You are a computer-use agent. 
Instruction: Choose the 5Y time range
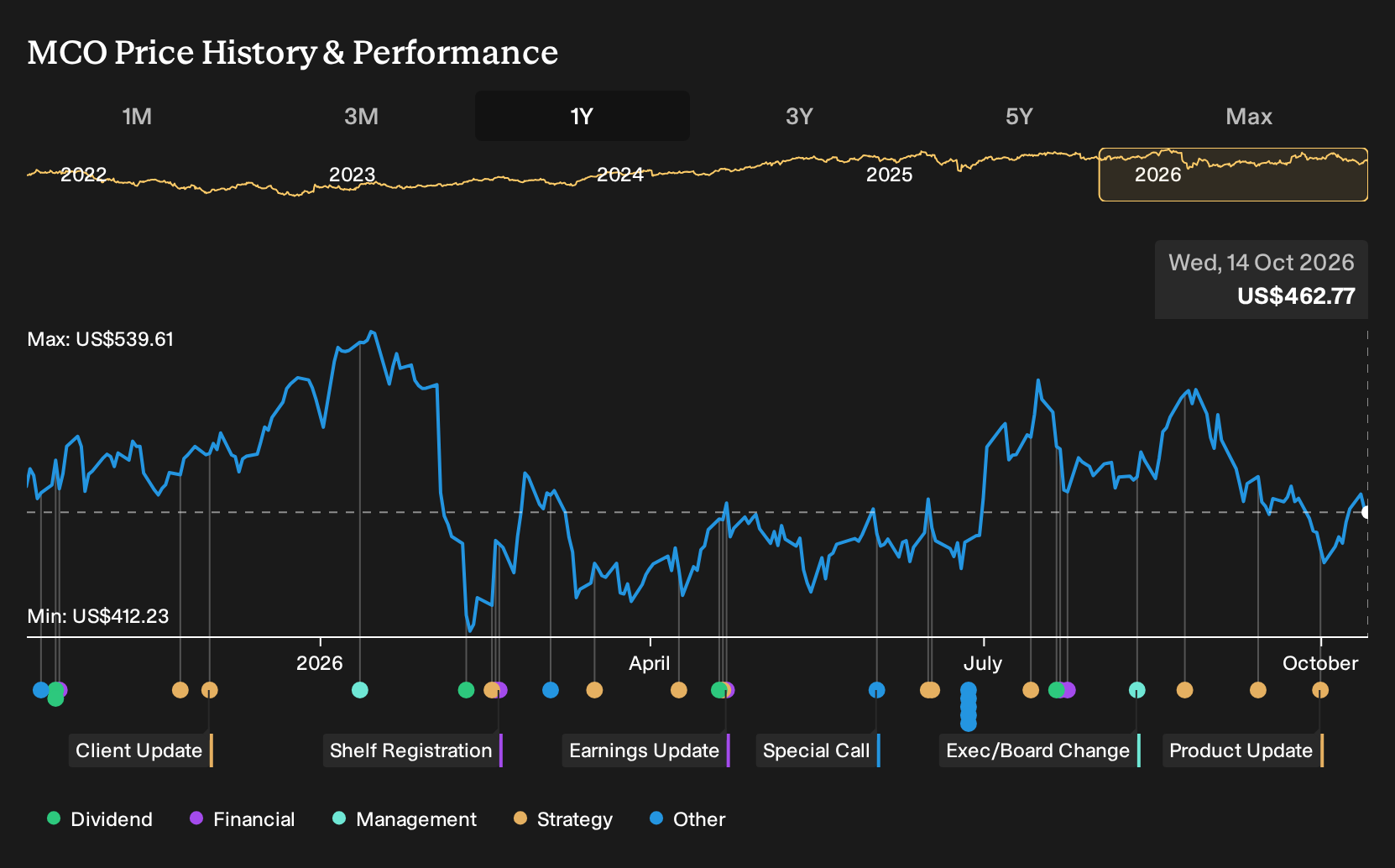(x=1019, y=116)
